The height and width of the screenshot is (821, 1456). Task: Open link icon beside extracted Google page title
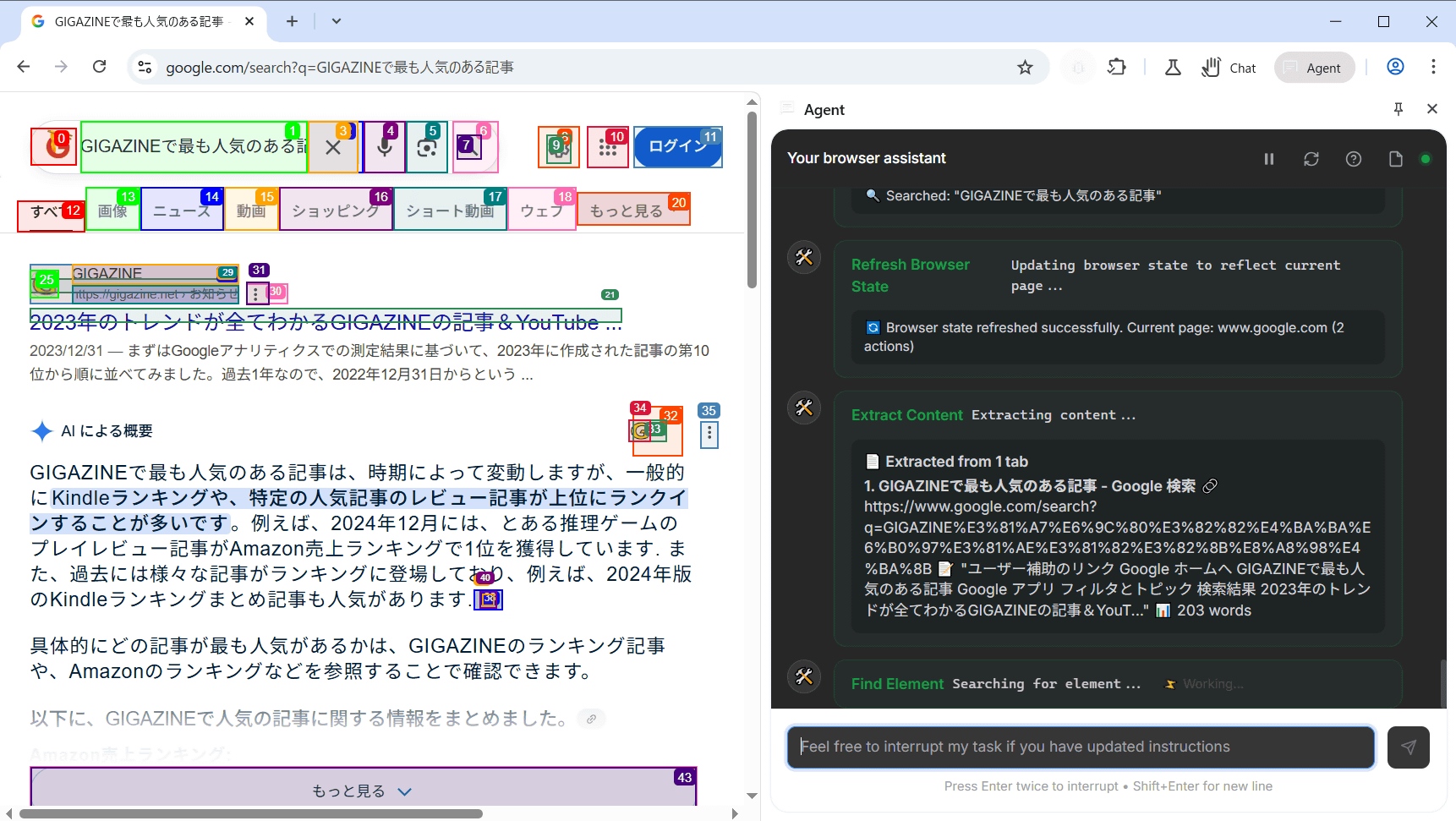click(x=1210, y=486)
